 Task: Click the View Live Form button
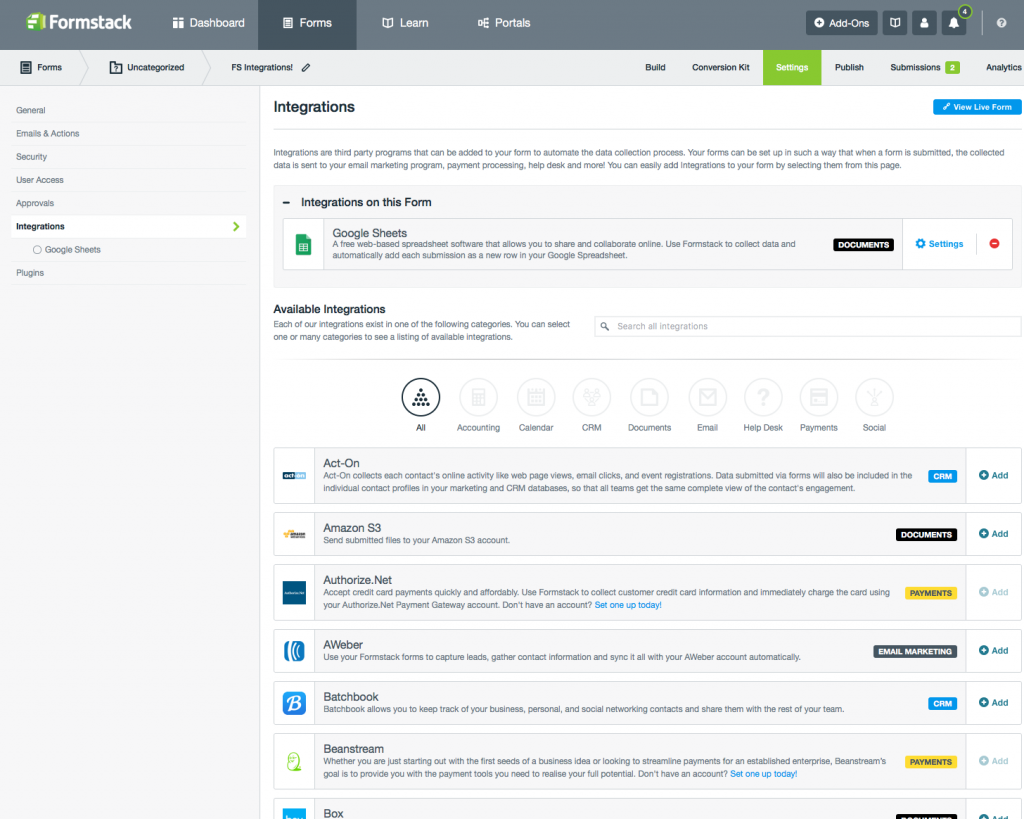click(976, 107)
